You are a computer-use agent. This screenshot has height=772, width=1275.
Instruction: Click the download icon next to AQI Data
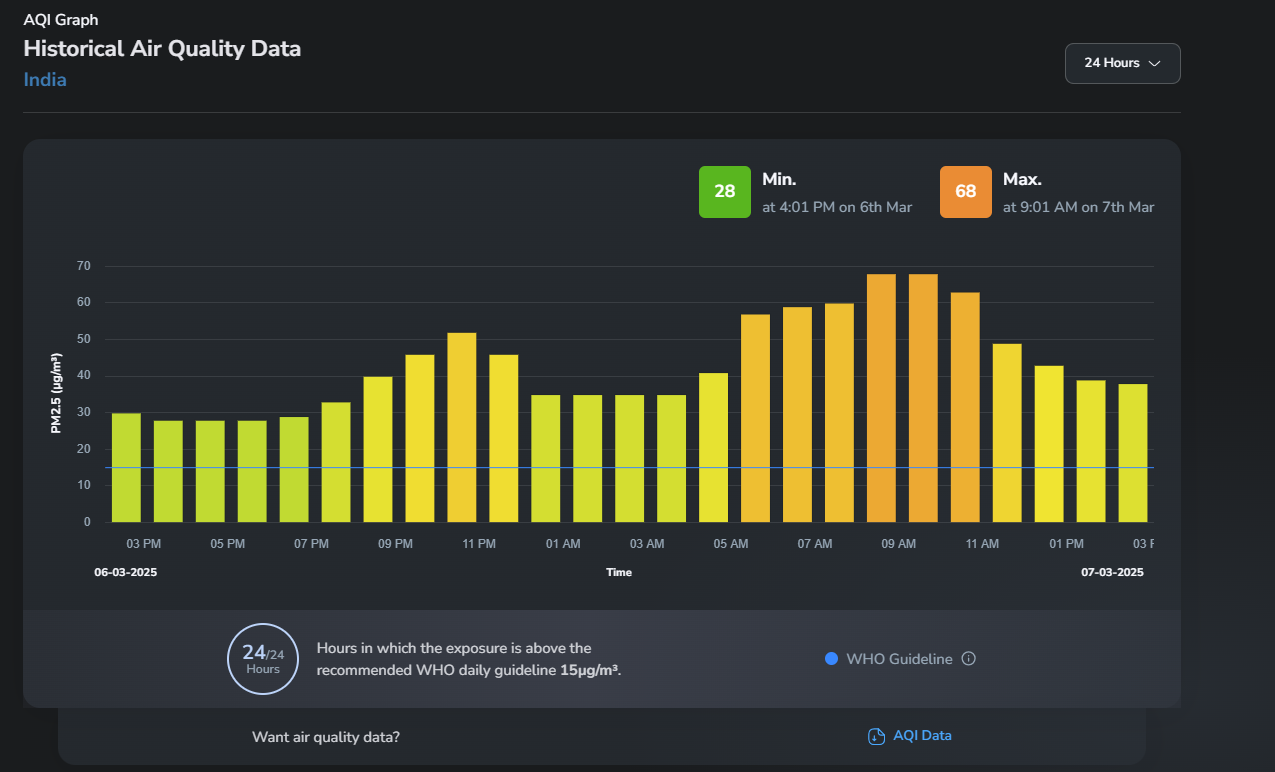coord(876,736)
